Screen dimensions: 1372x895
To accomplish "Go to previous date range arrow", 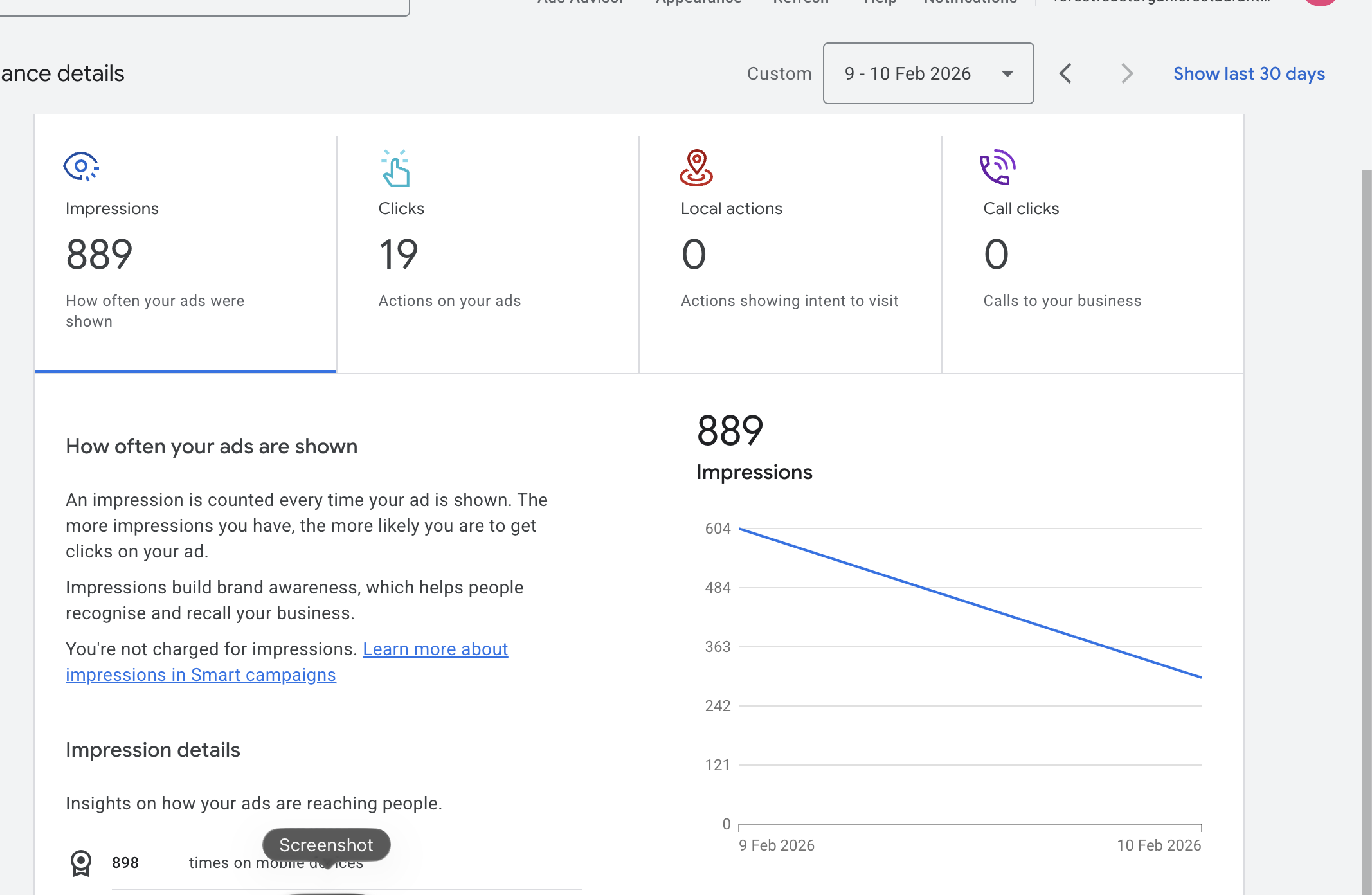I will point(1065,73).
